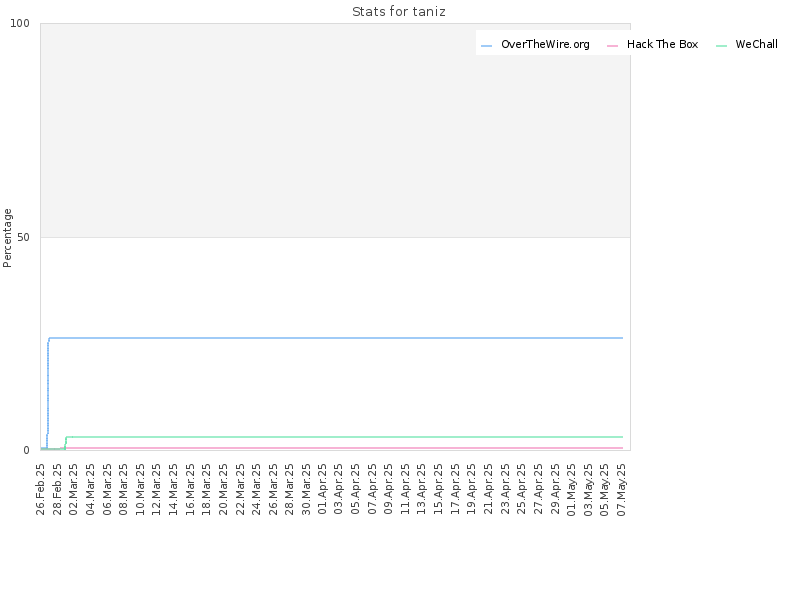Screen dimensions: 800x600
Task: Click the 05.Apr.25 date label
Action: pos(356,489)
